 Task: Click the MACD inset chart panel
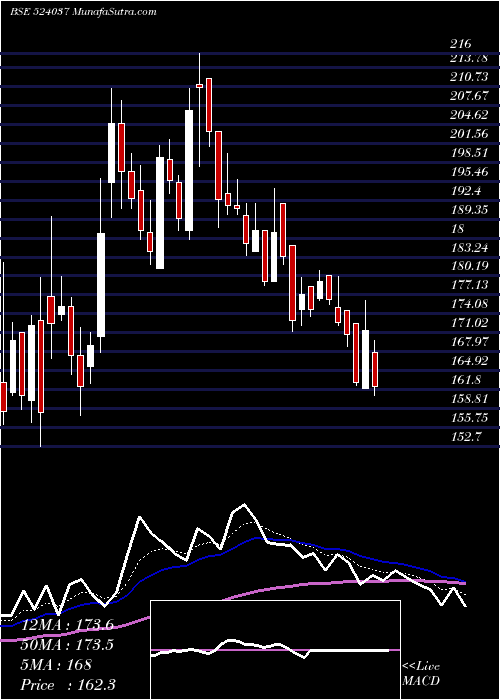point(275,650)
